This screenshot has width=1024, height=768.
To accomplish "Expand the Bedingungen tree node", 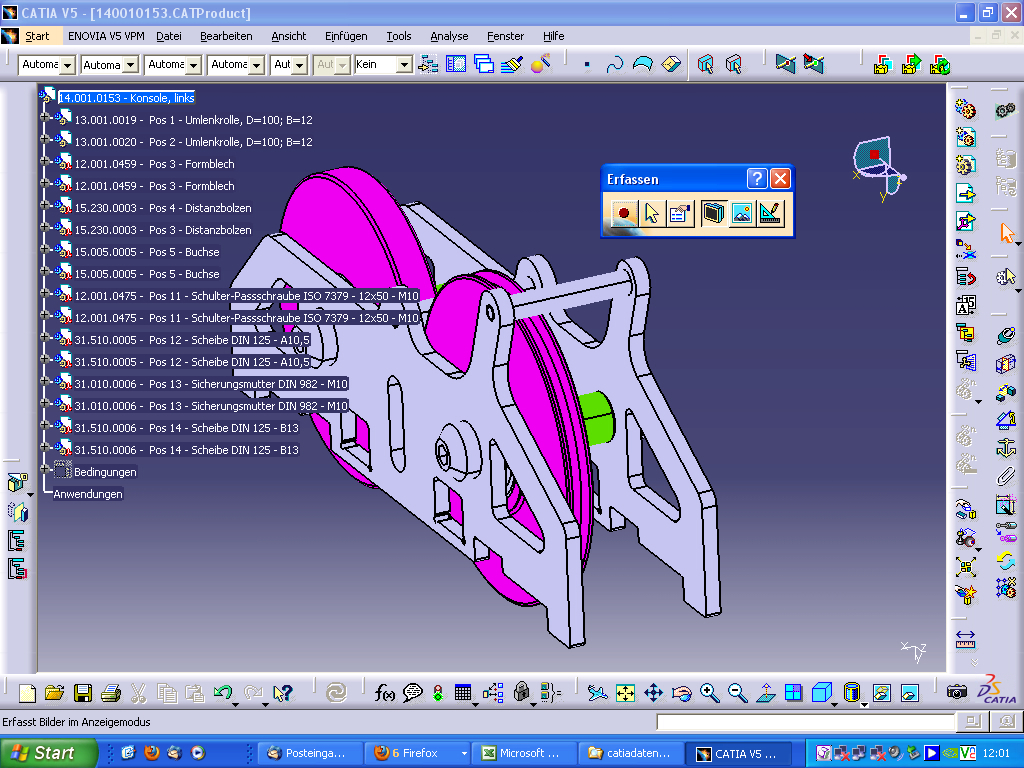I will (x=45, y=469).
